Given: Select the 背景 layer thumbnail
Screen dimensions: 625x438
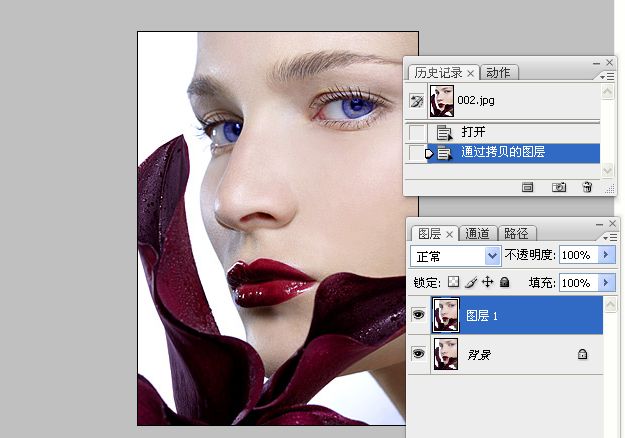Looking at the screenshot, I should tap(446, 354).
